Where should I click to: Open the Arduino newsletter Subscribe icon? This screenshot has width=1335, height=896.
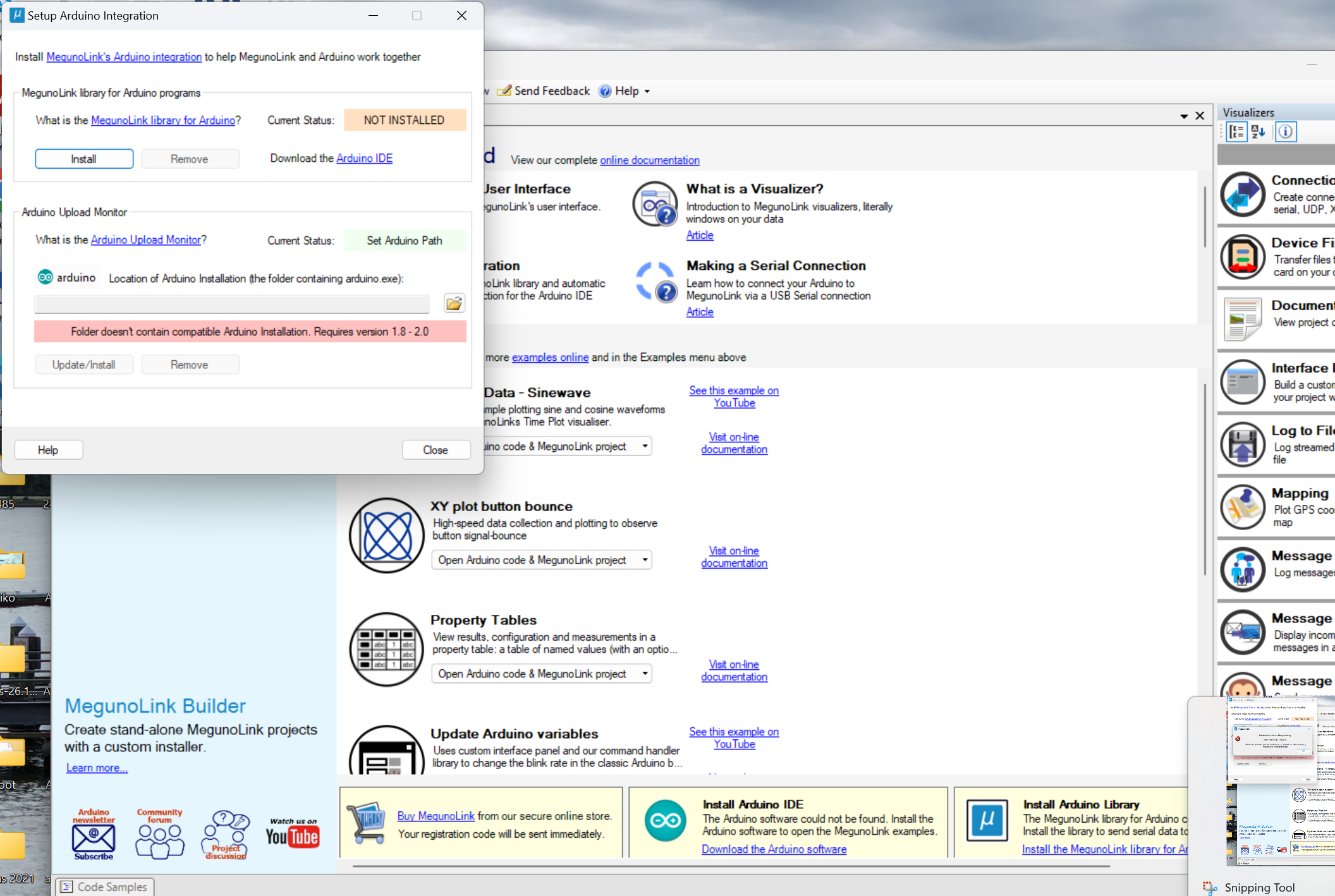point(94,834)
